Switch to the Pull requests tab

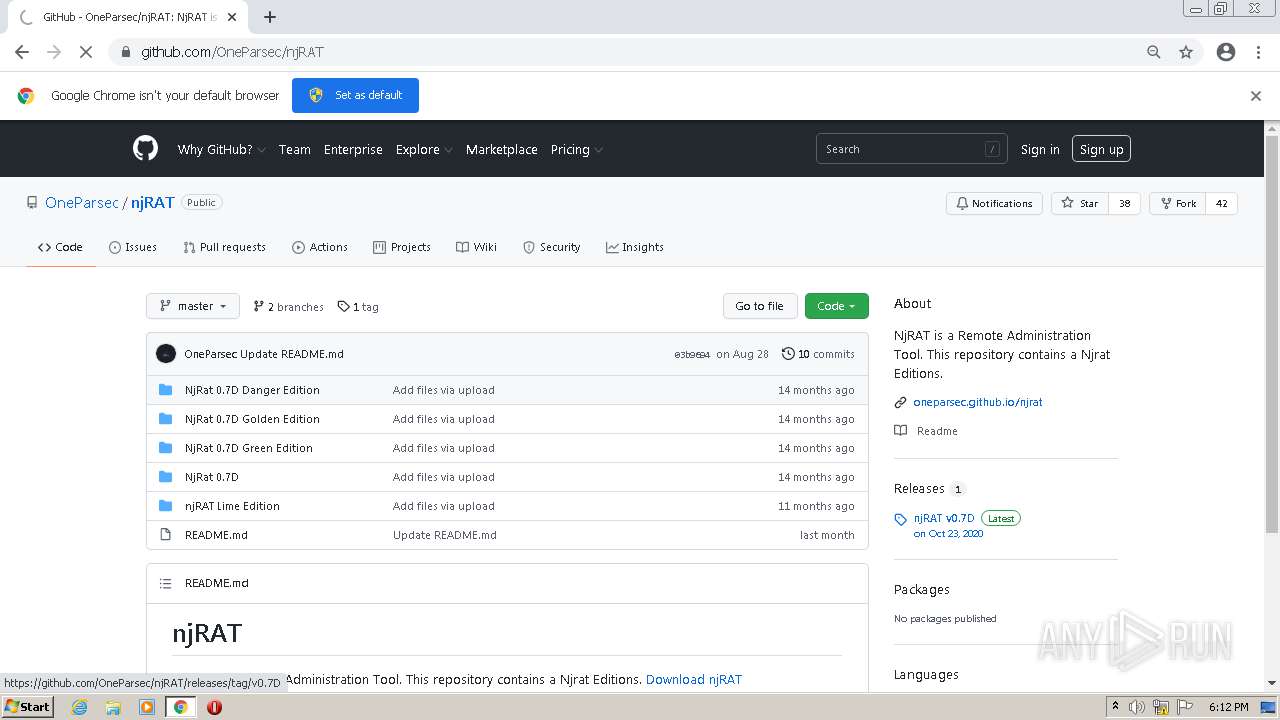[x=225, y=247]
